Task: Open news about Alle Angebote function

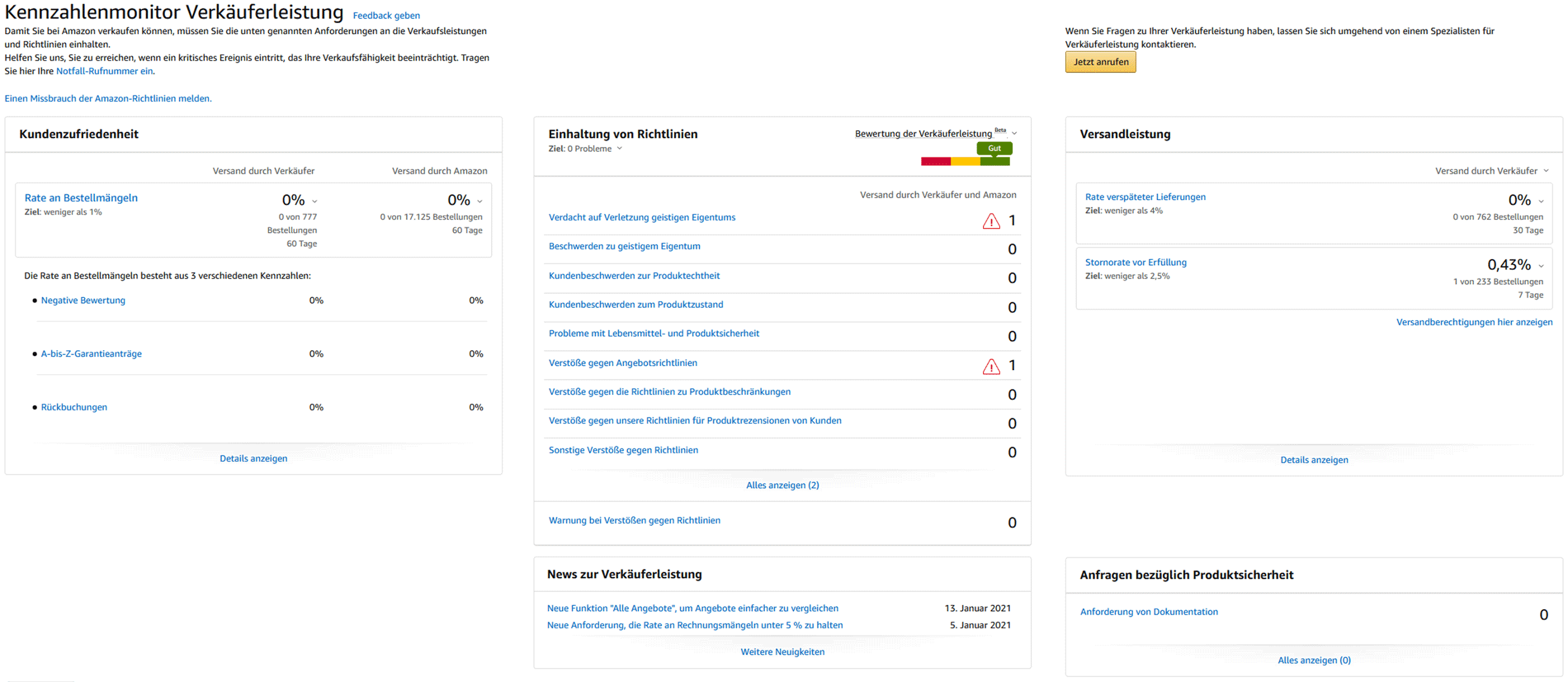Action: tap(692, 609)
